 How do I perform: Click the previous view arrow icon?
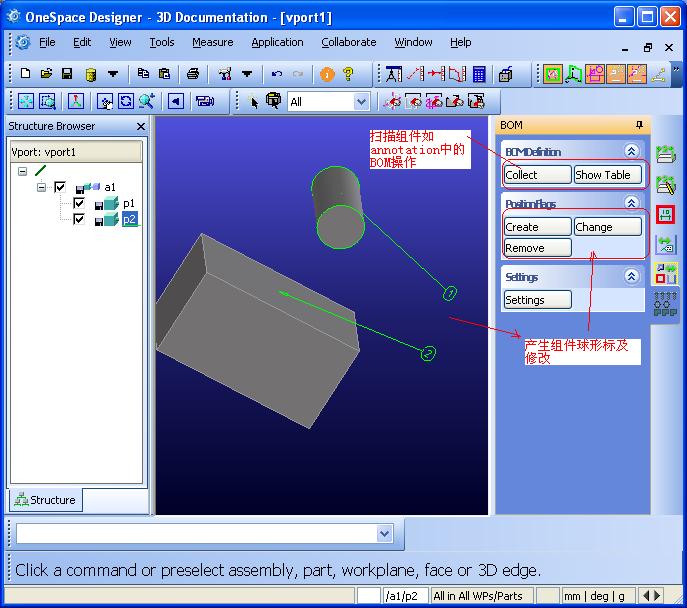pyautogui.click(x=176, y=102)
